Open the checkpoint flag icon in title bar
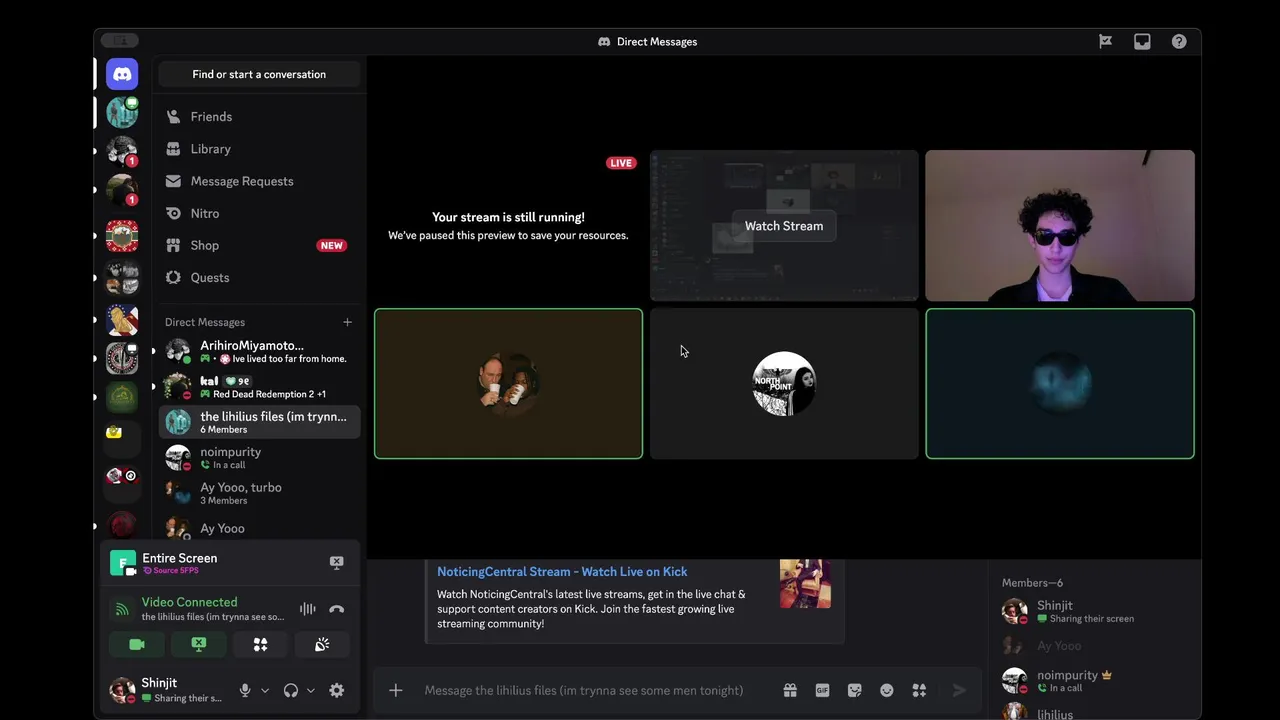This screenshot has width=1280, height=720. (1105, 41)
